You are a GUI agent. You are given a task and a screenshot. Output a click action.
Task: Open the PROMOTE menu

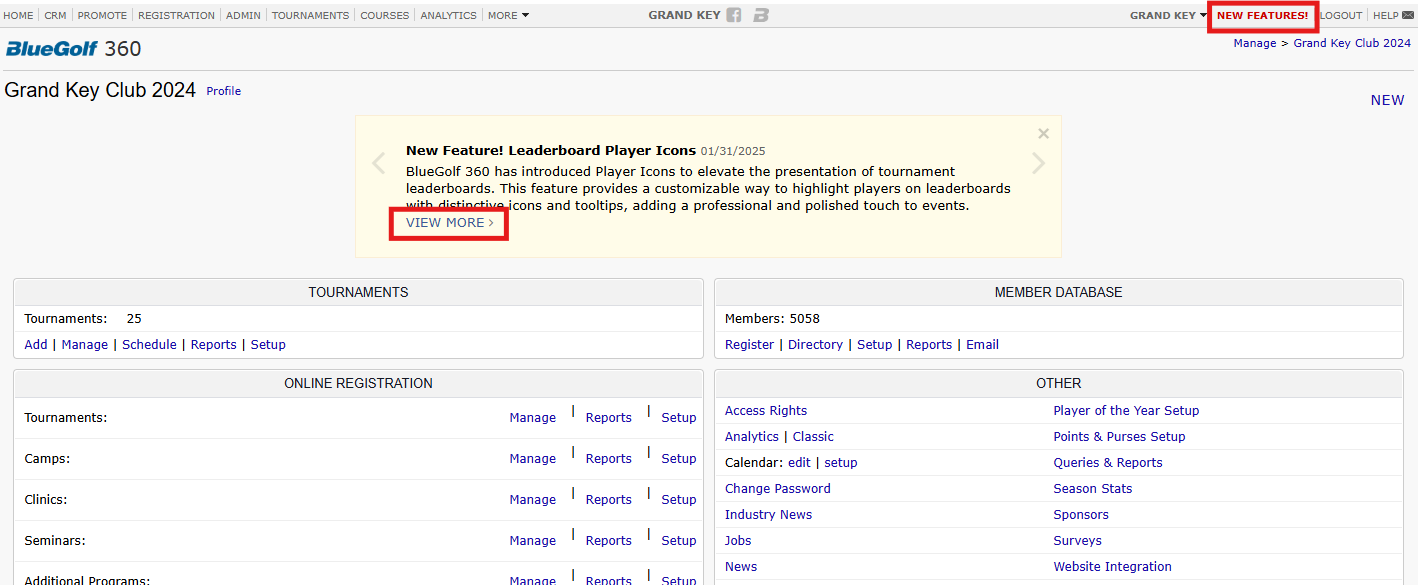[x=102, y=16]
